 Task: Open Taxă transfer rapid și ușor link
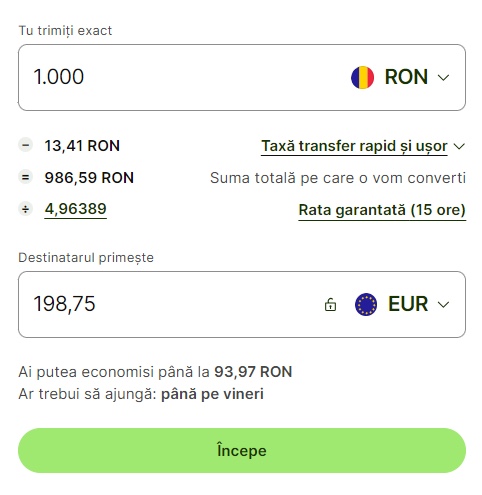pyautogui.click(x=354, y=146)
